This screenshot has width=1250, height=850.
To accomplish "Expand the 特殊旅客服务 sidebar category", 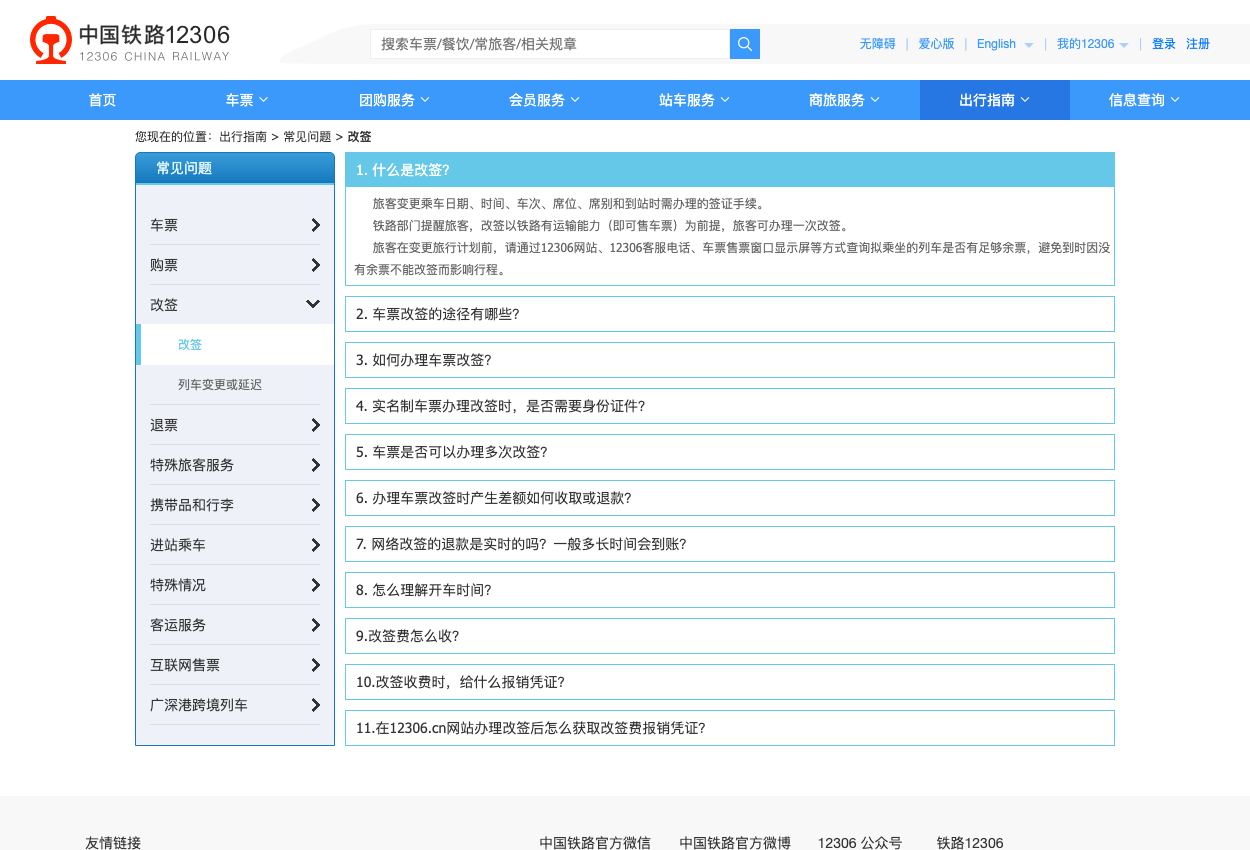I will 235,465.
